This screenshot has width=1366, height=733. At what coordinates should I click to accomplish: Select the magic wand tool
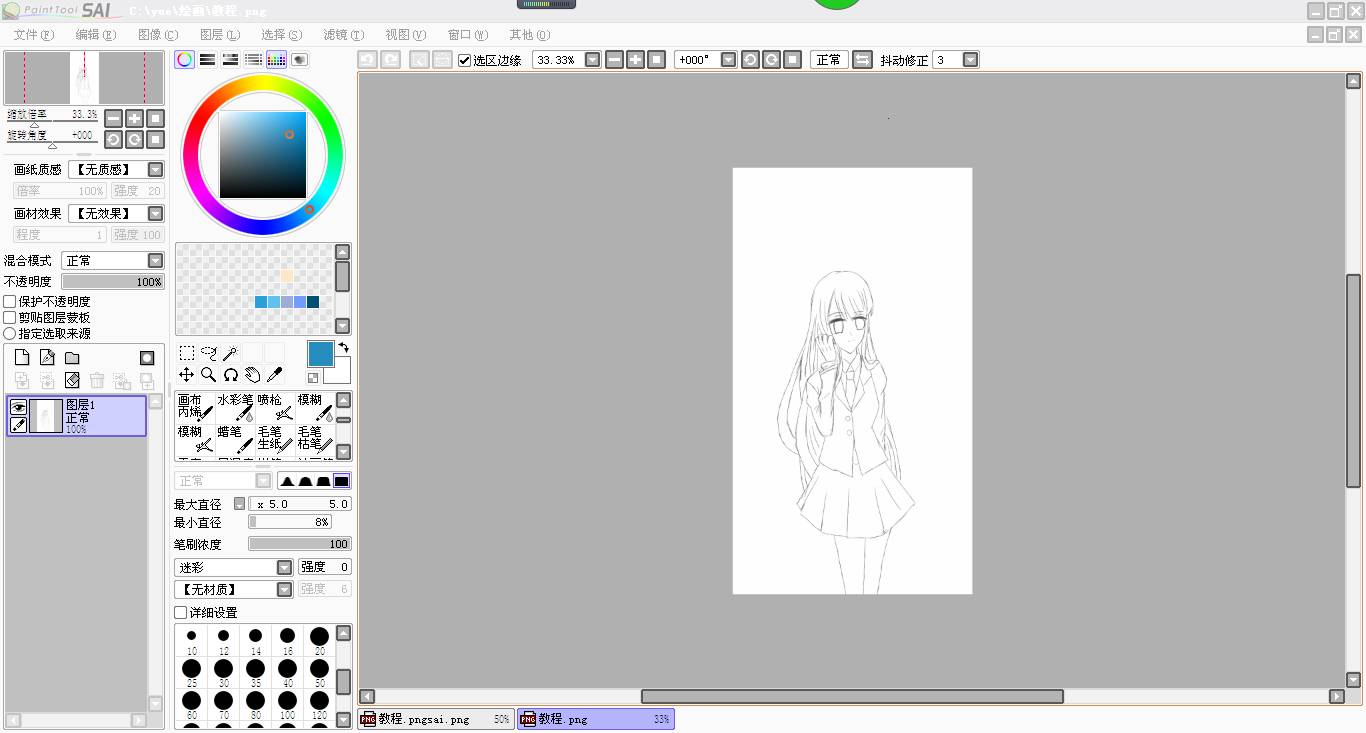(x=231, y=353)
